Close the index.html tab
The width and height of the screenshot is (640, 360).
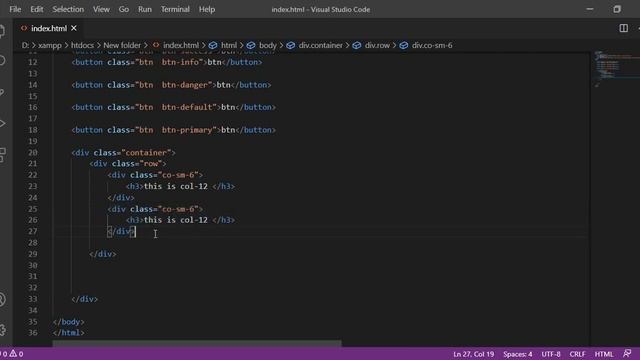coord(74,28)
